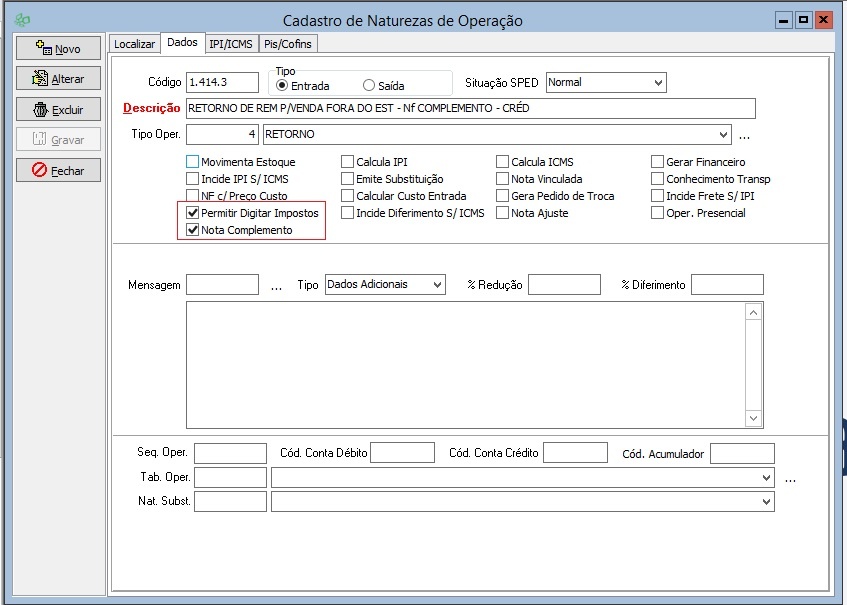
Task: Select the Saída radio option
Action: point(369,86)
